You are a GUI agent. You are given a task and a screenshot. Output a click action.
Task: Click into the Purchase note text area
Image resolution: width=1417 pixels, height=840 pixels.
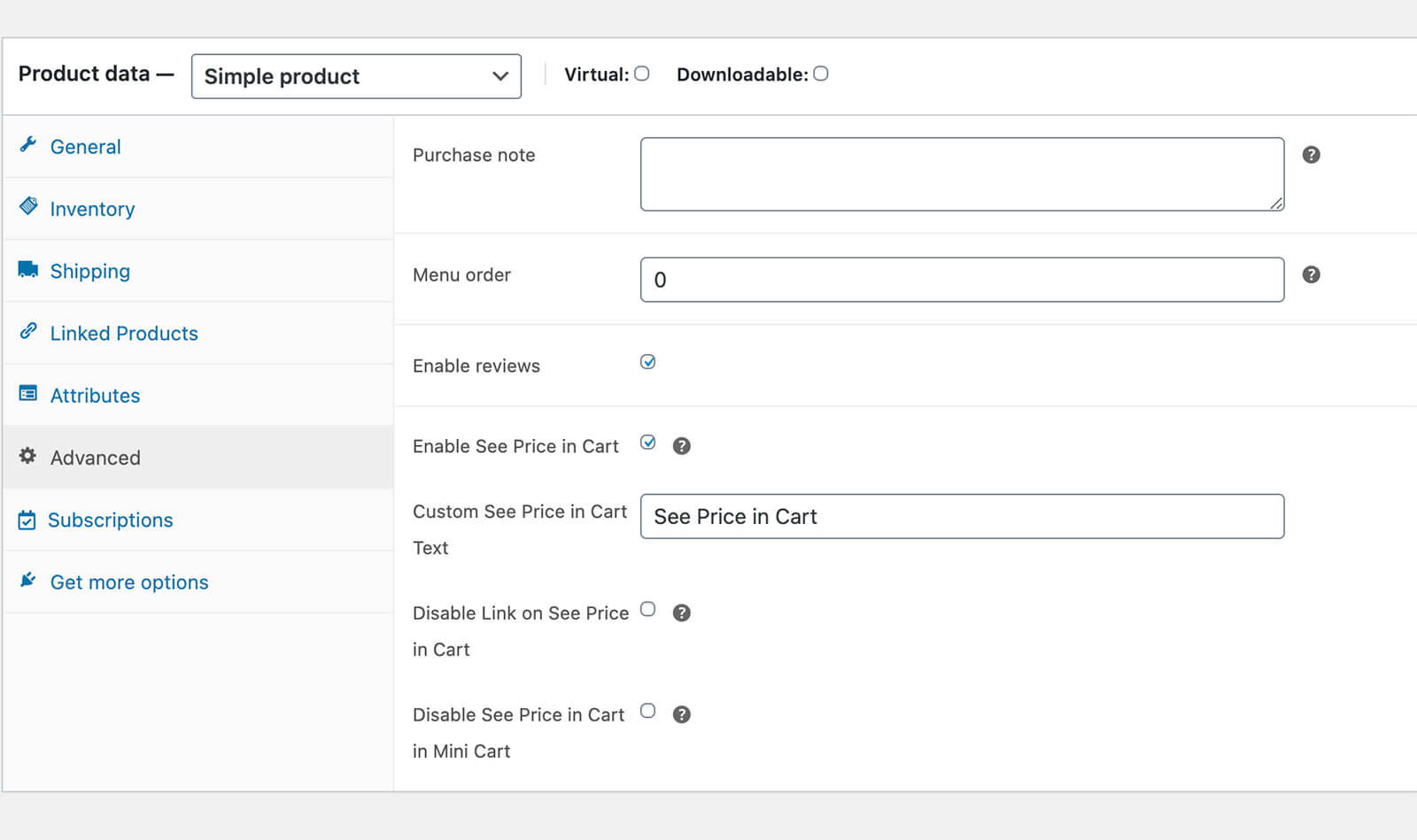(x=962, y=174)
